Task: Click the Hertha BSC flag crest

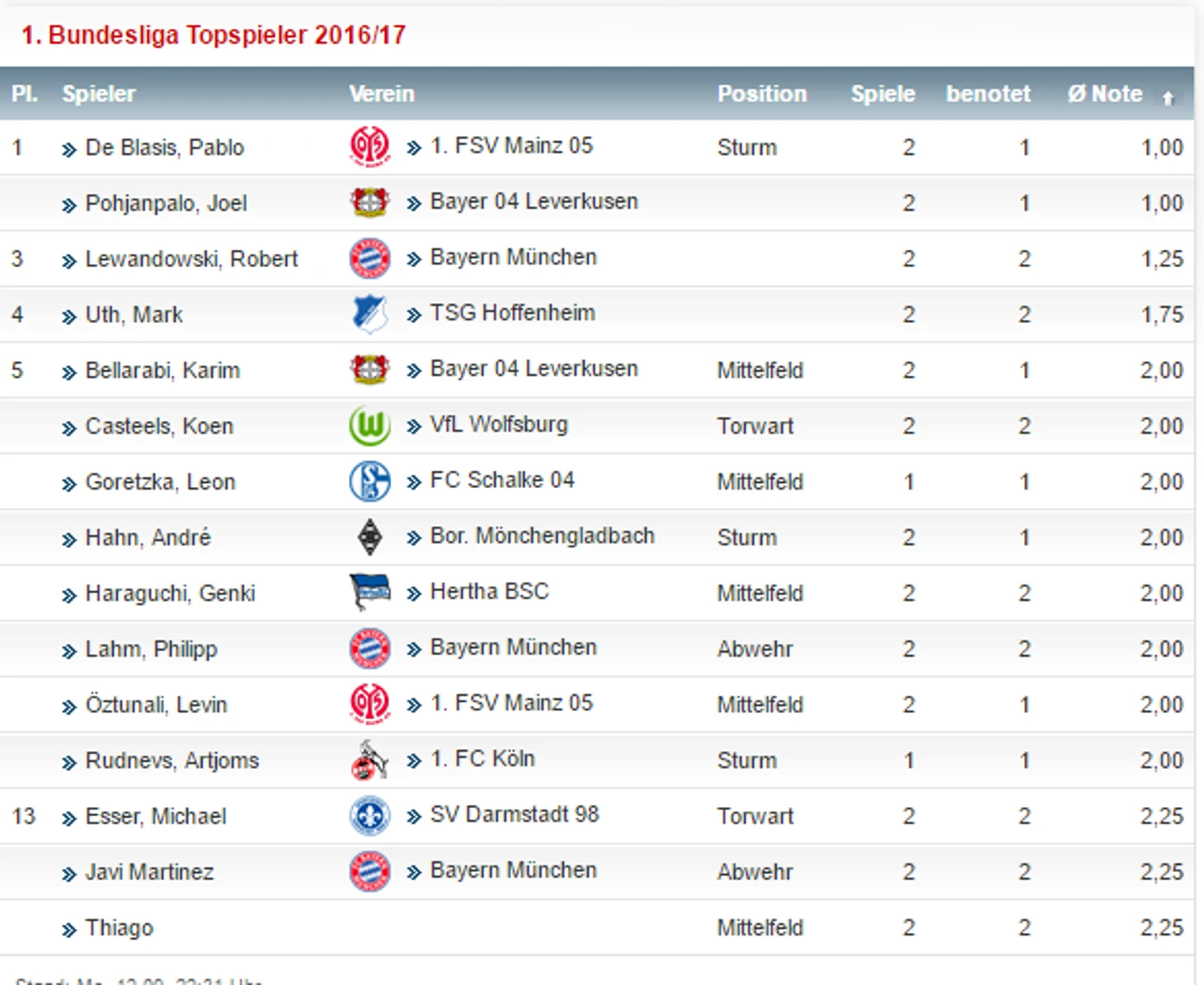Action: [369, 593]
